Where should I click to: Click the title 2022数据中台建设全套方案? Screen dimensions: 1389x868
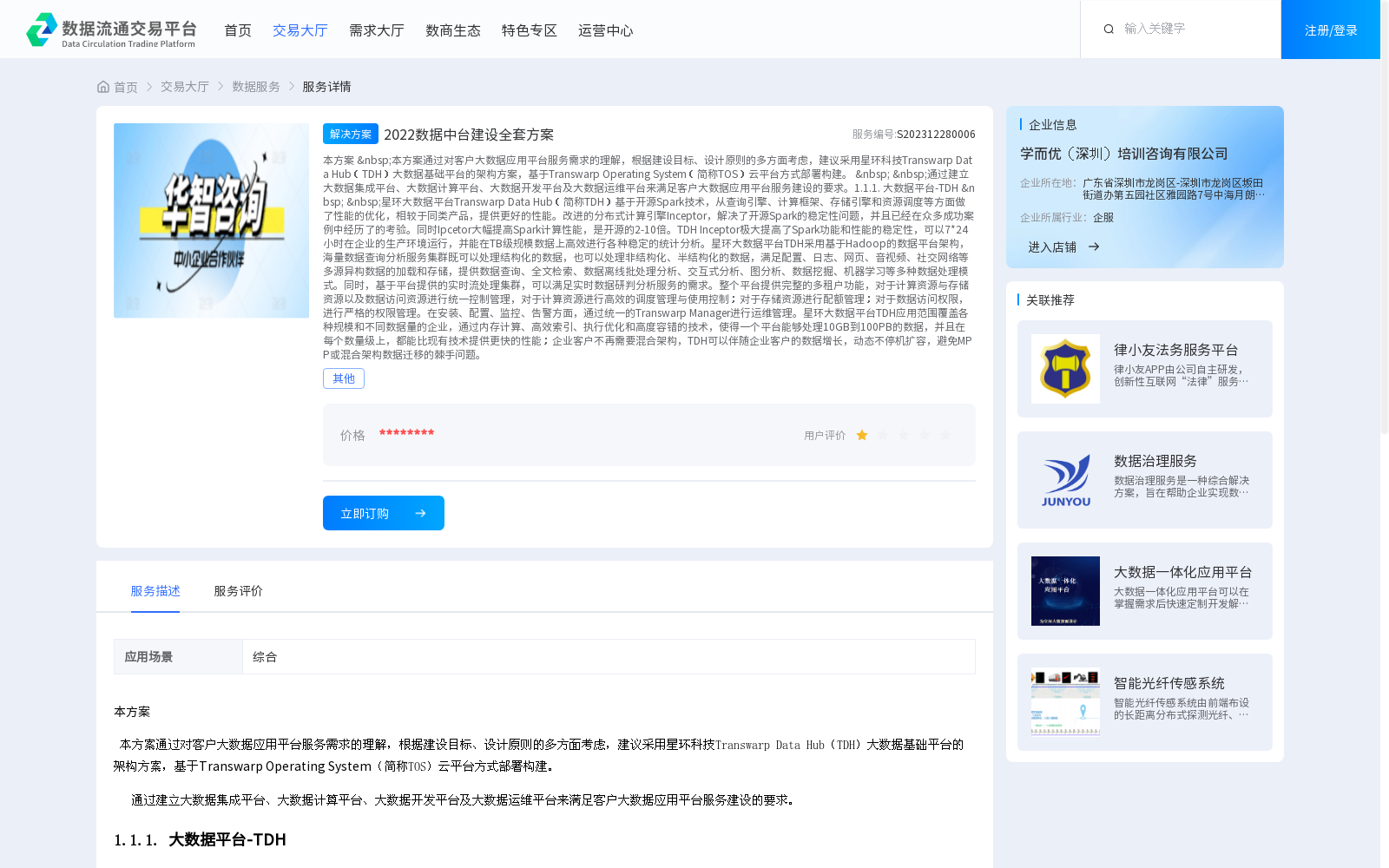pyautogui.click(x=469, y=135)
